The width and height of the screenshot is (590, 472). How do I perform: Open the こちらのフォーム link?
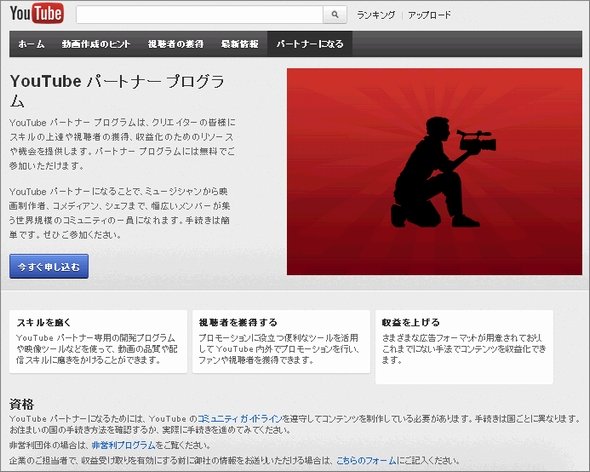(366, 460)
